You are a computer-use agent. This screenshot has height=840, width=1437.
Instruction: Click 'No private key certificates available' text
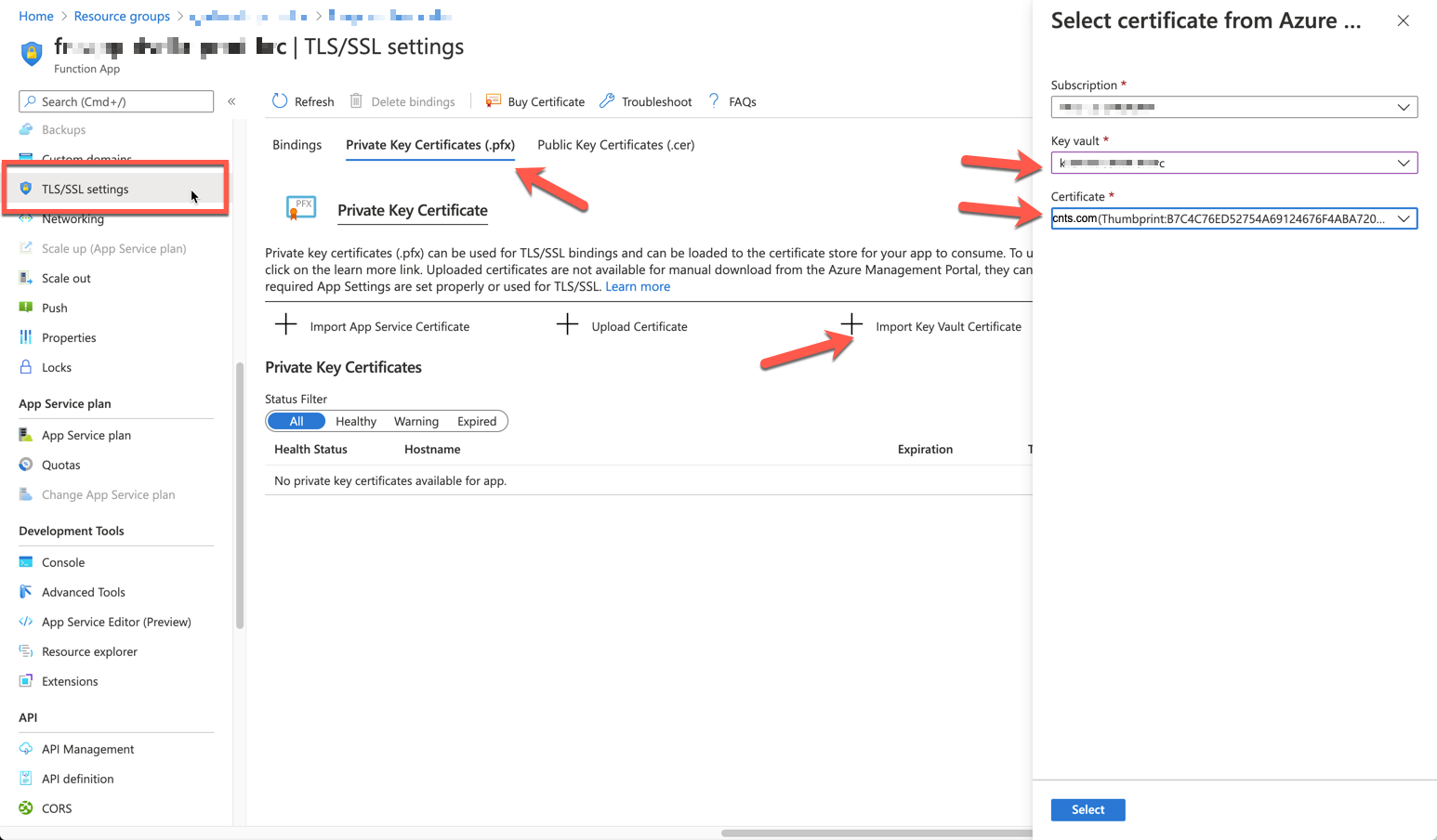[390, 480]
